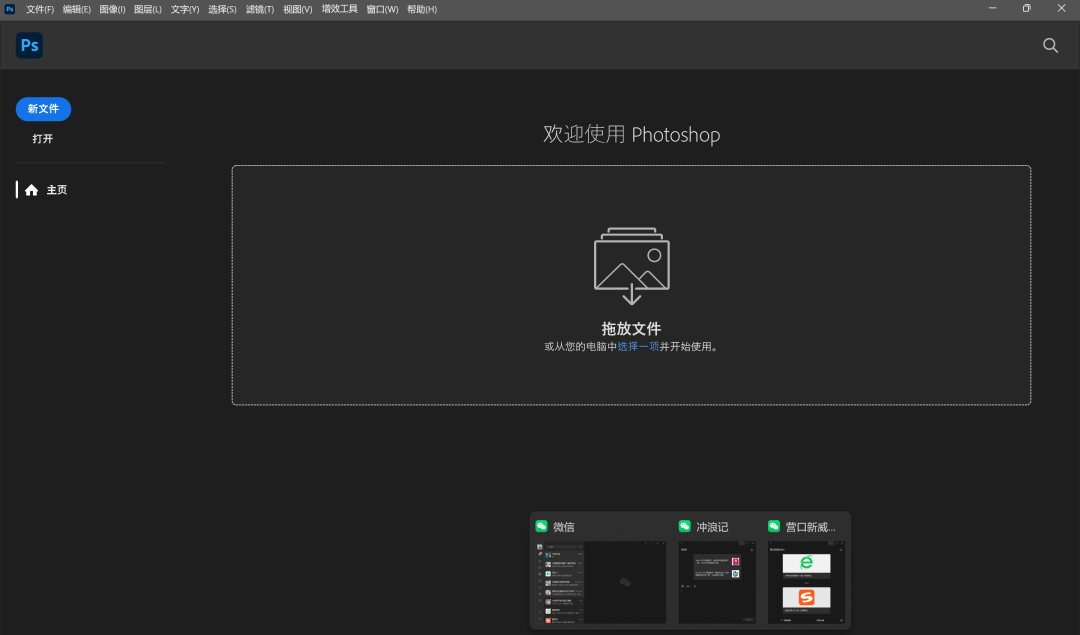Click WeChat icon on 微信 preview
This screenshot has height=635, width=1080.
[541, 526]
